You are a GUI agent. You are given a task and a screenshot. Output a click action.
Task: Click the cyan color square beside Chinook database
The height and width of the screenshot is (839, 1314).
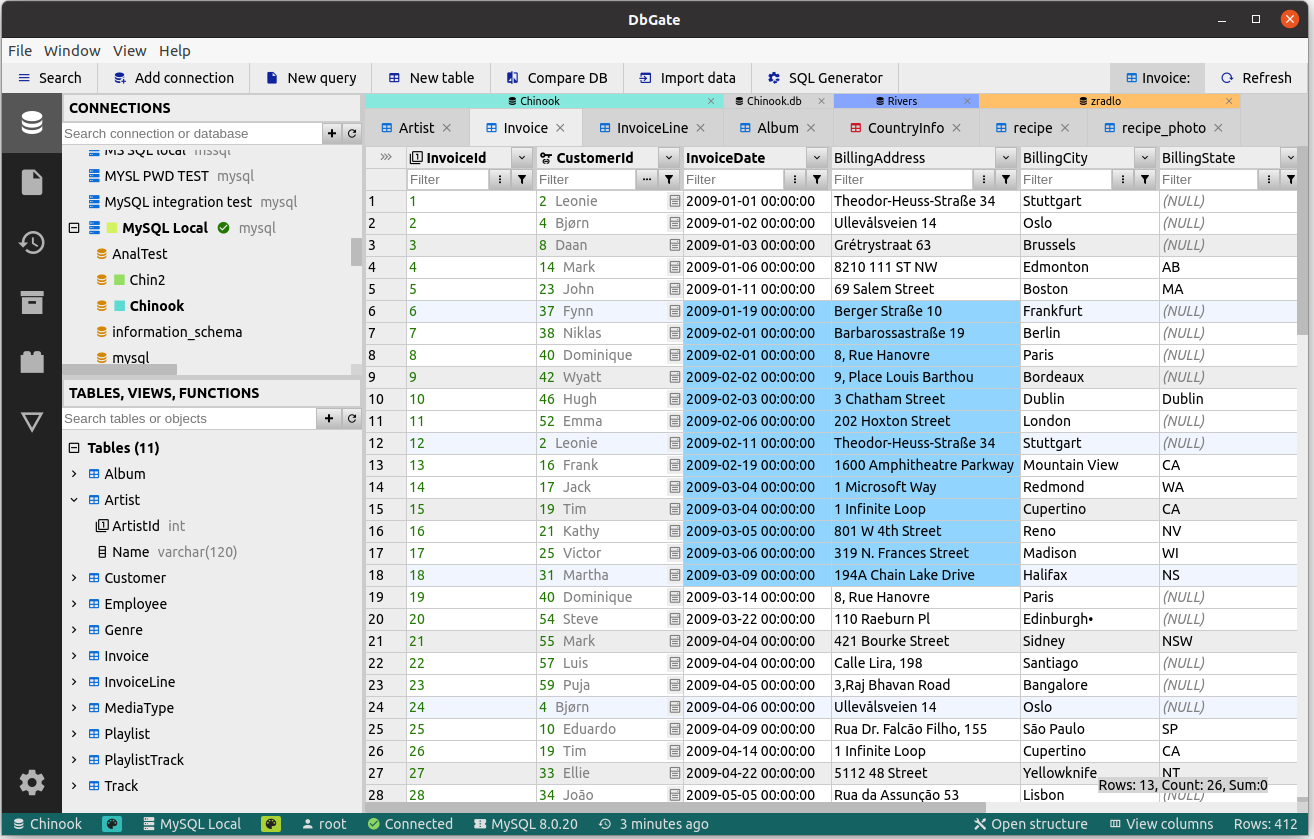[120, 306]
